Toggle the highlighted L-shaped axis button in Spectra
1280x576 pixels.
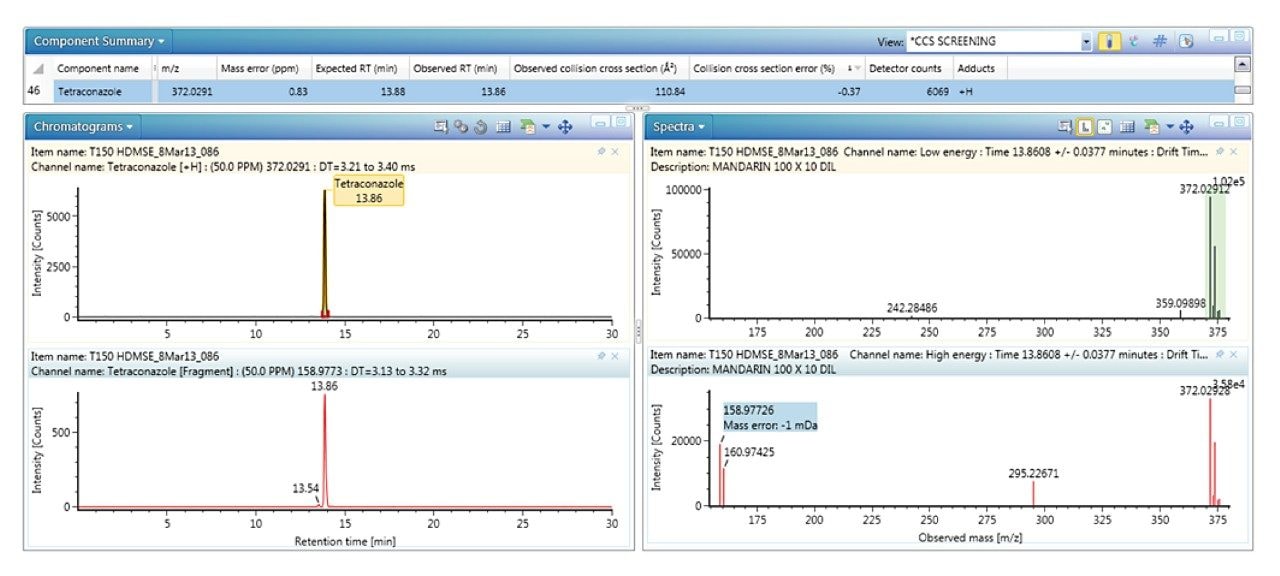click(x=1086, y=127)
